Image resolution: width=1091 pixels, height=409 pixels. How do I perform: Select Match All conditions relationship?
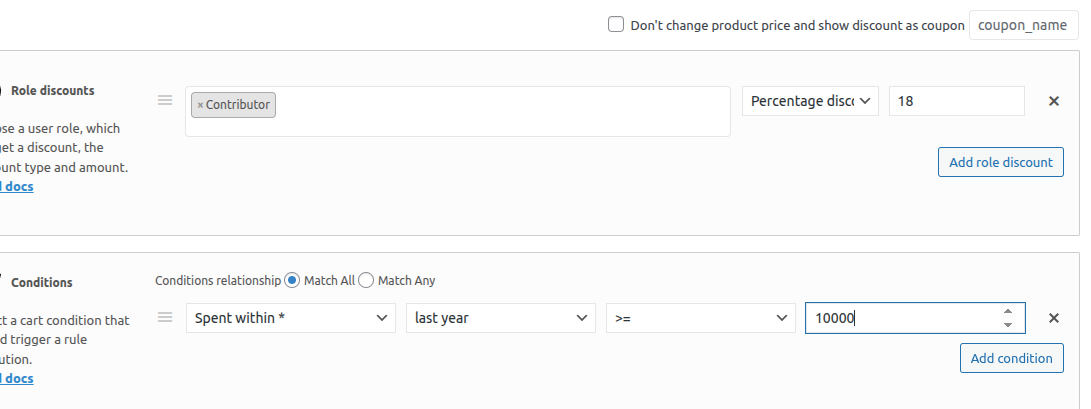292,281
